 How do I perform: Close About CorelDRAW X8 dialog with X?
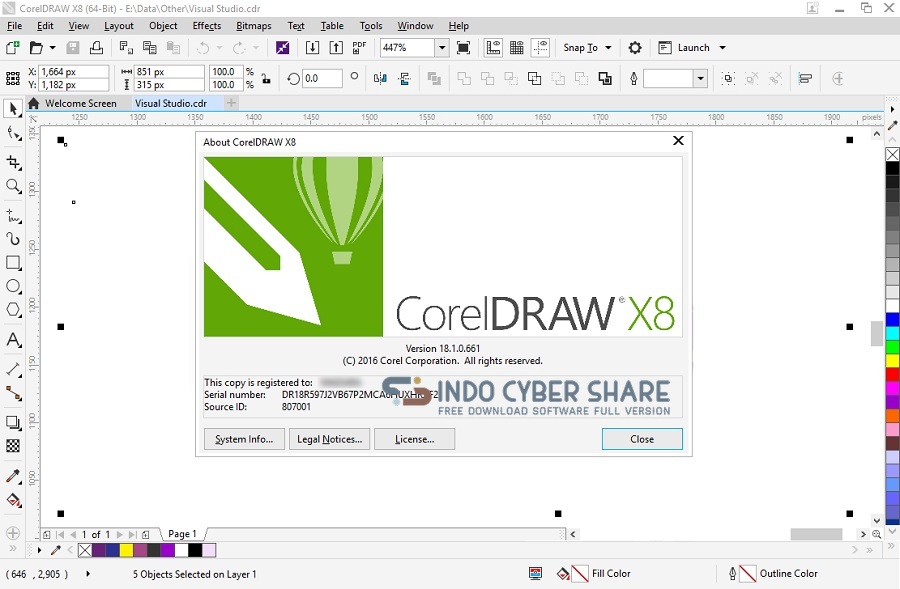pos(678,141)
